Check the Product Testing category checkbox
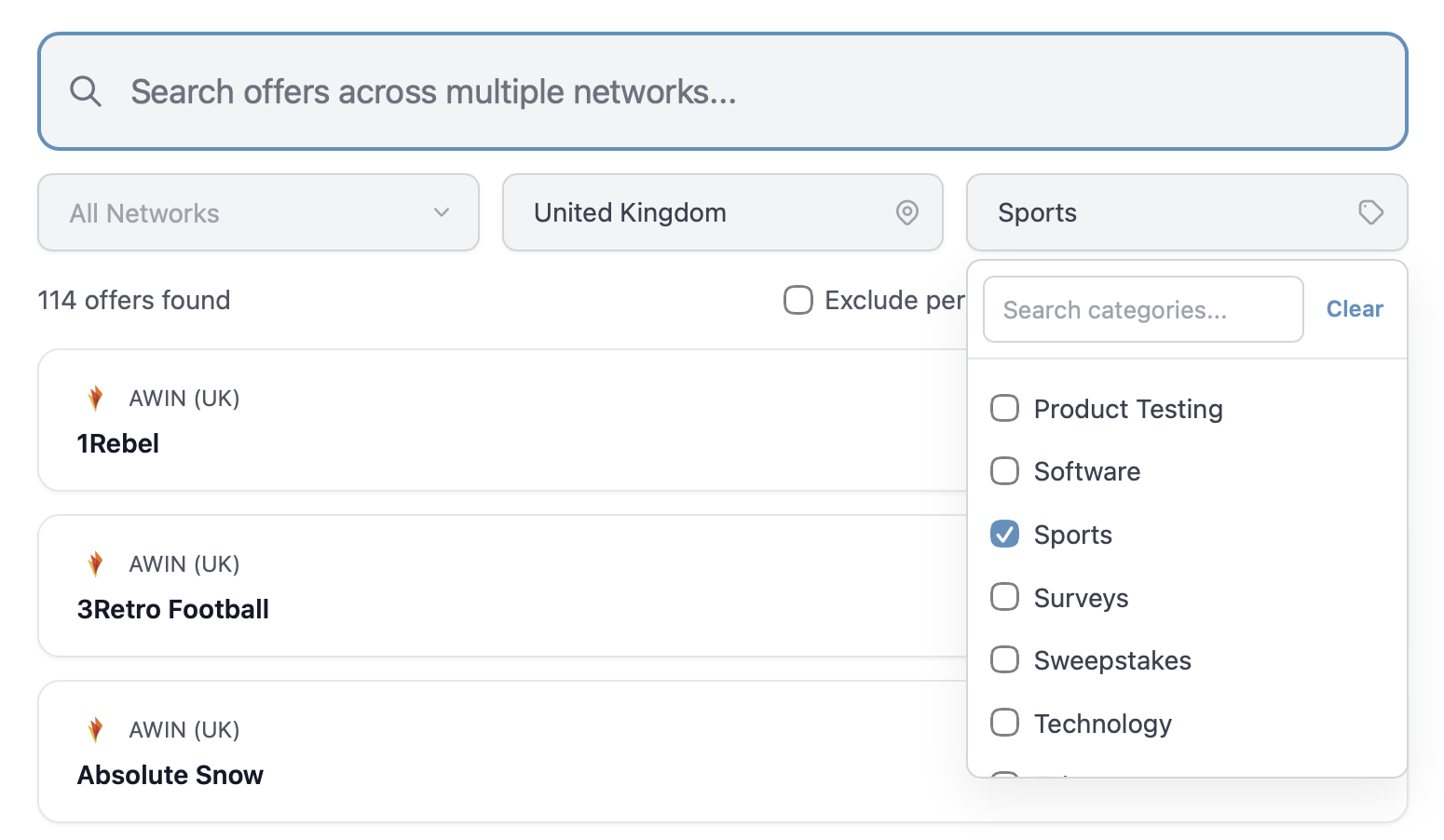The height and width of the screenshot is (840, 1444). (x=1004, y=408)
